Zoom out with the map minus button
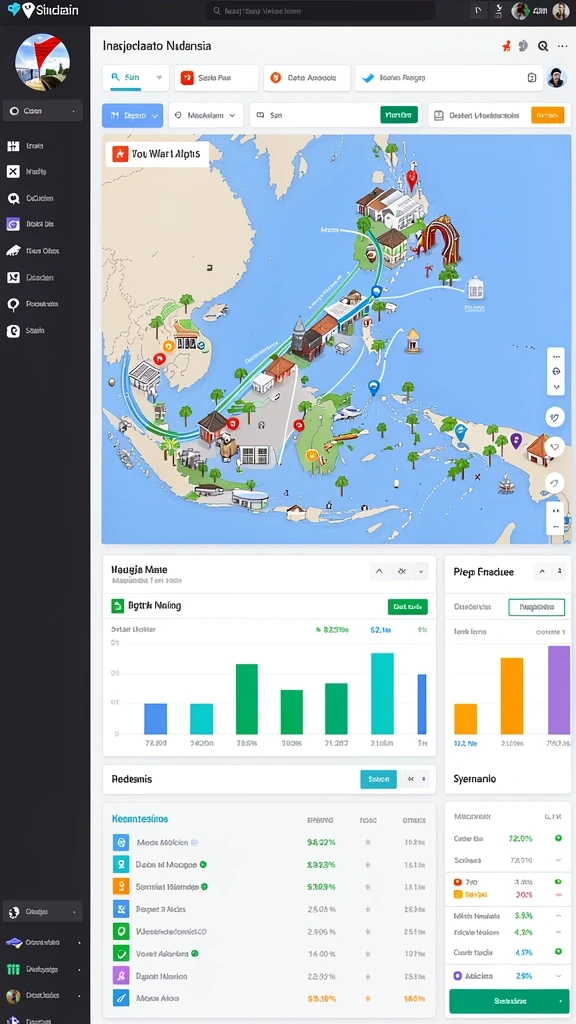Screen dimensions: 576x1024 coord(556,525)
